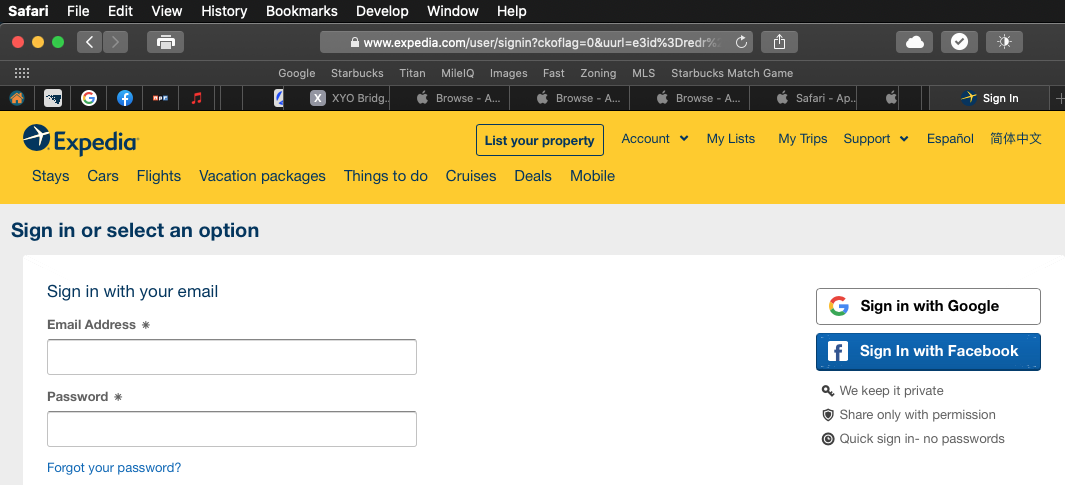
Task: Click the Email Address input field
Action: pos(232,357)
